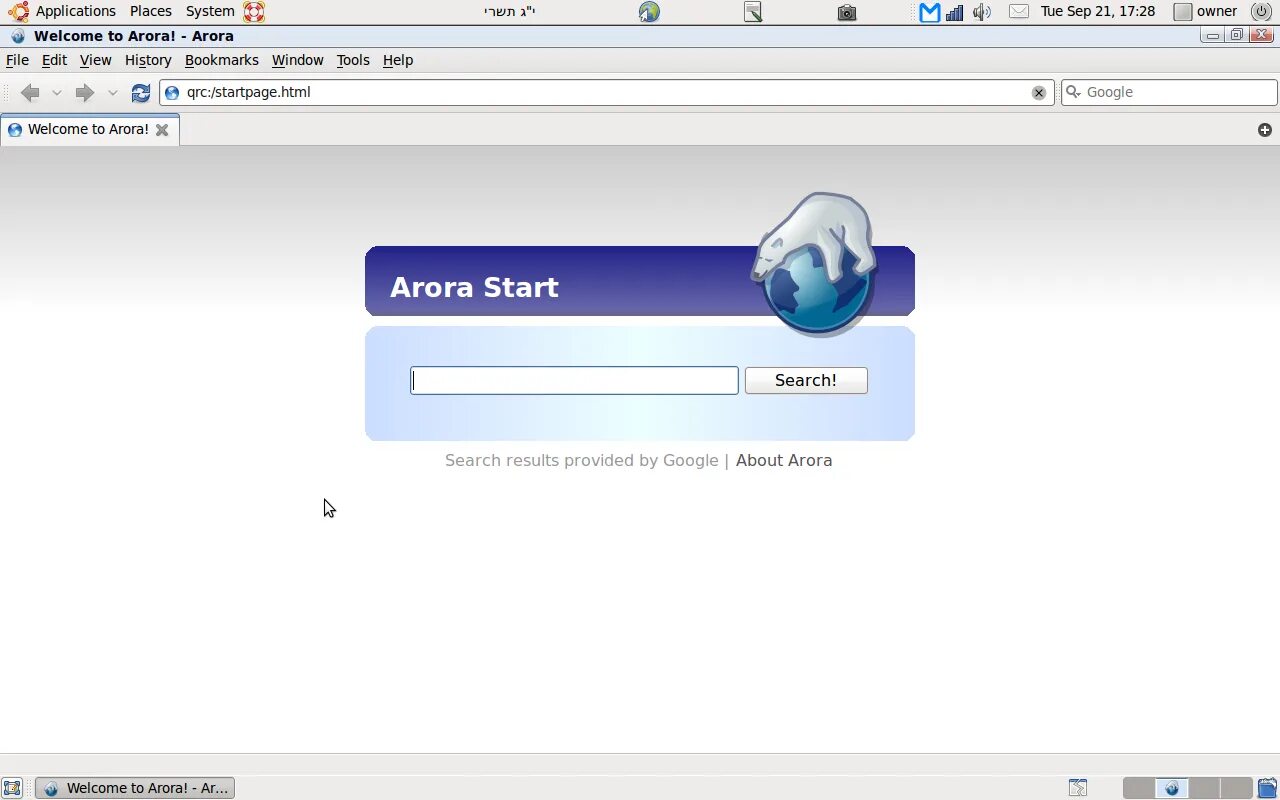
Task: Open the search engine magnifier dropdown
Action: point(1074,92)
